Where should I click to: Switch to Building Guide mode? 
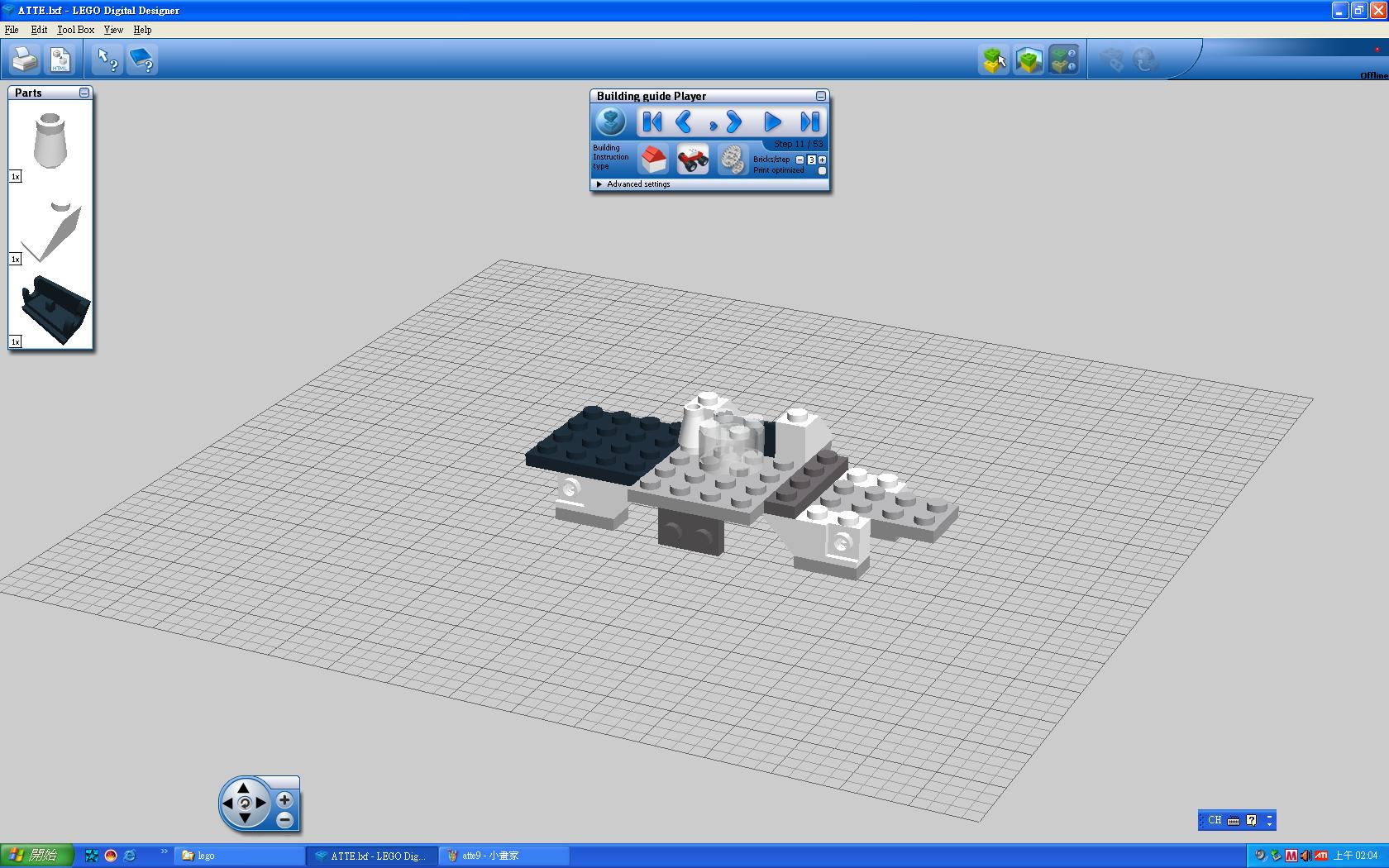[1063, 60]
